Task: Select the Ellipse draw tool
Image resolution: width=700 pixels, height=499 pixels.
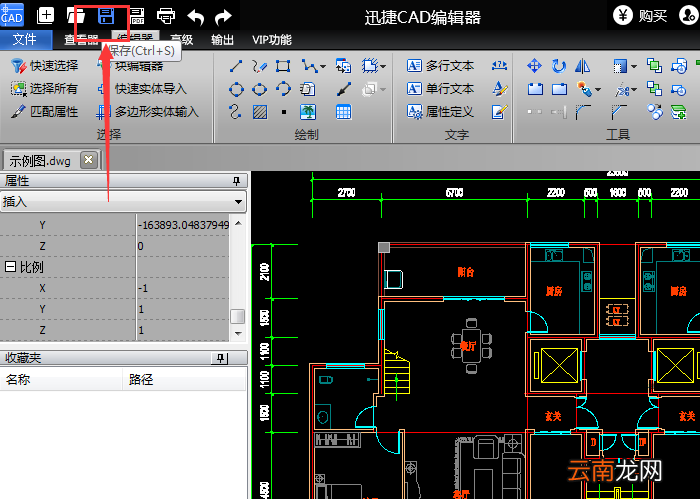Action: click(x=259, y=89)
